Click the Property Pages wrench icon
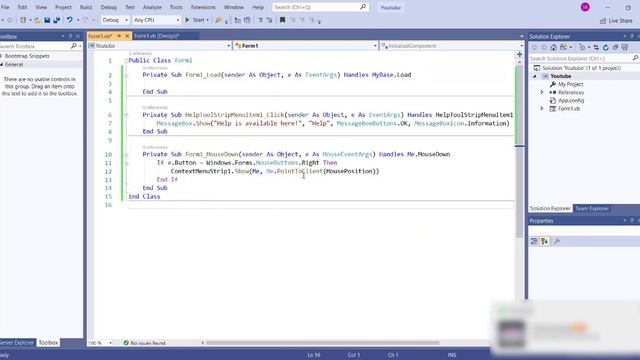Viewport: 640px width, 360px height. (x=557, y=242)
